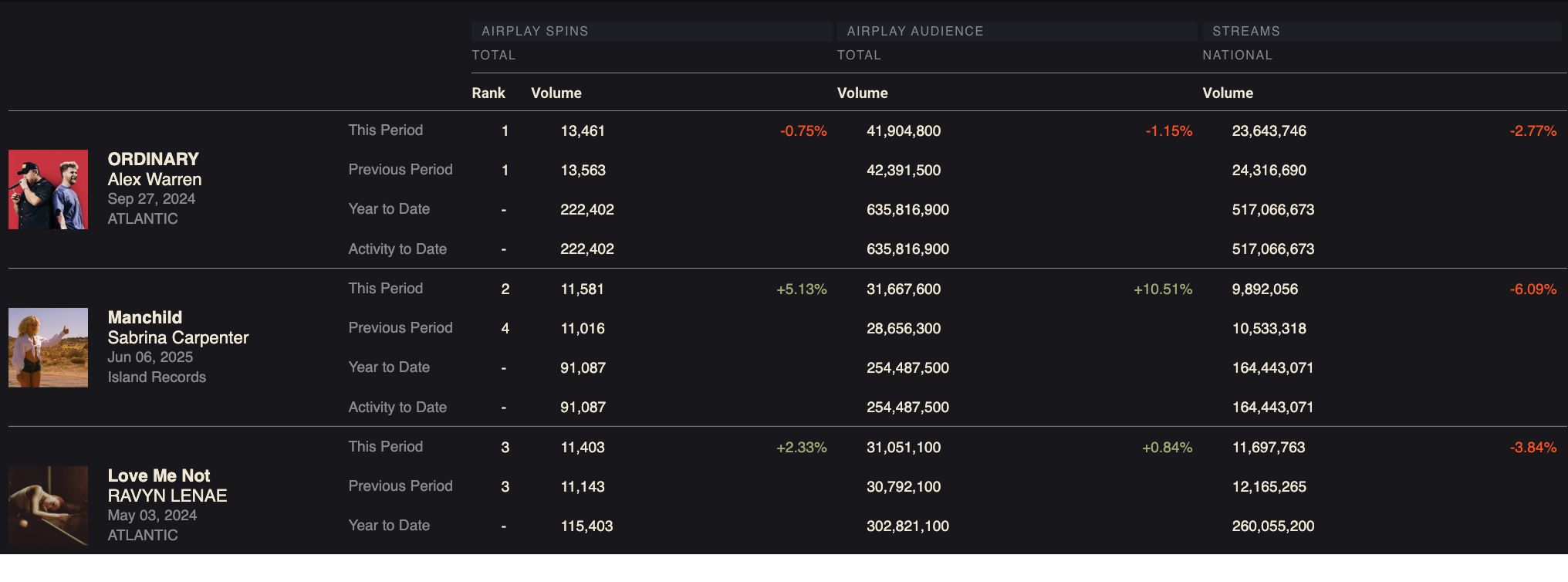Sort by the Rank column header
1568x582 pixels.
(x=488, y=93)
